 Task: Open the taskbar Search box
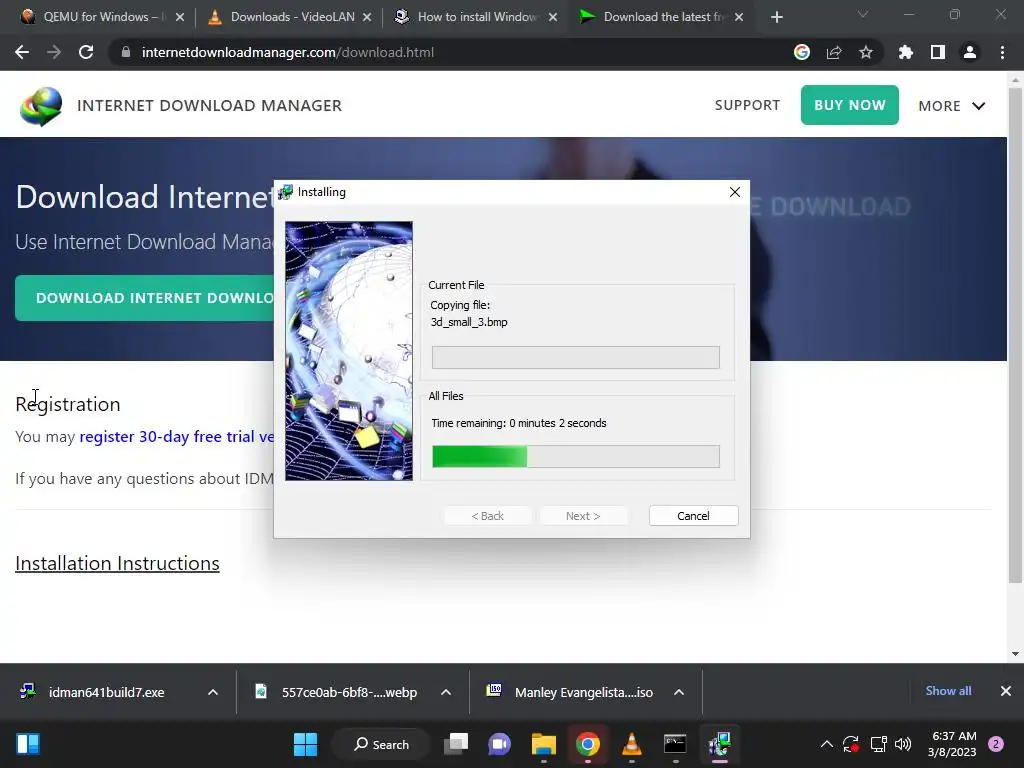coord(381,744)
